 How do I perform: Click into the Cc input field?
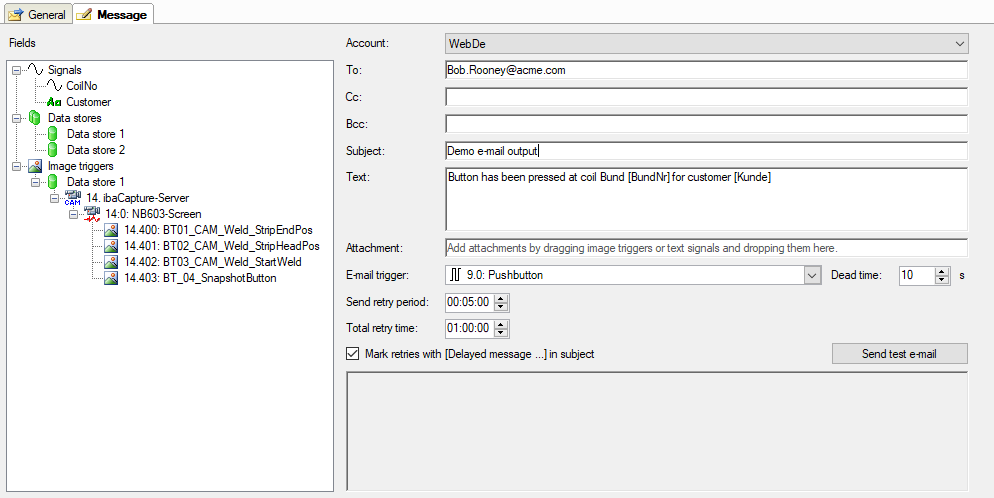pos(706,97)
